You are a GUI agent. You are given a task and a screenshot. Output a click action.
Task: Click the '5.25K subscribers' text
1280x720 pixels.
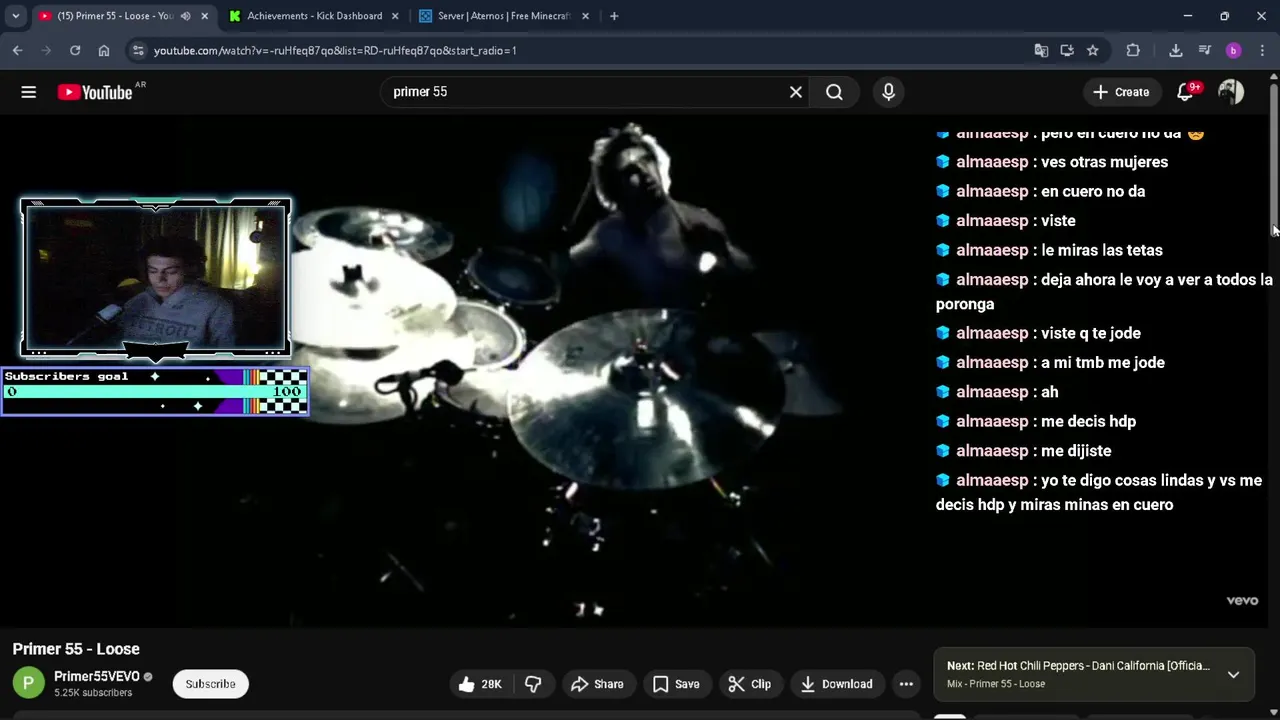click(x=93, y=693)
